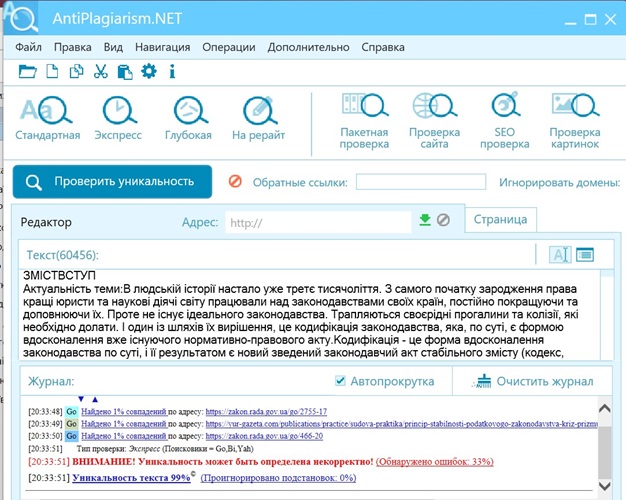The width and height of the screenshot is (626, 500).
Task: Load the address with the green download arrow
Action: [425, 220]
